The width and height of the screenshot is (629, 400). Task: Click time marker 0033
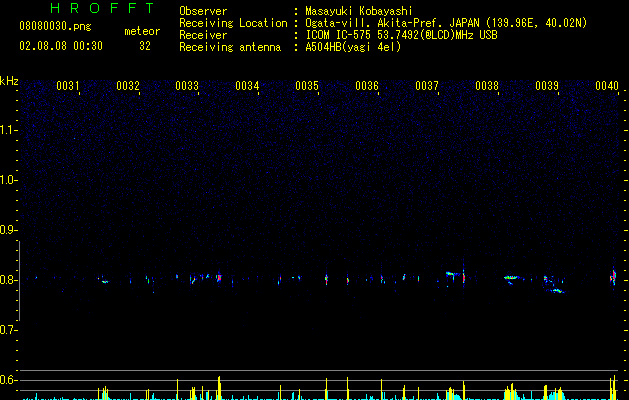tap(187, 86)
